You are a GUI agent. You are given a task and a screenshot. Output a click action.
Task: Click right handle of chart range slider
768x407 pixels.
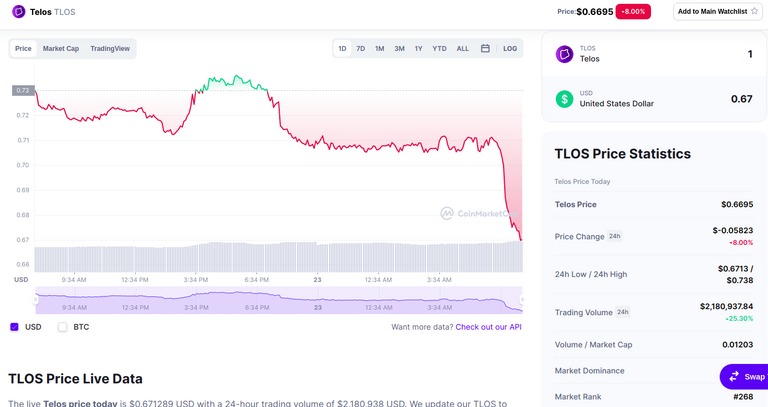coord(522,299)
